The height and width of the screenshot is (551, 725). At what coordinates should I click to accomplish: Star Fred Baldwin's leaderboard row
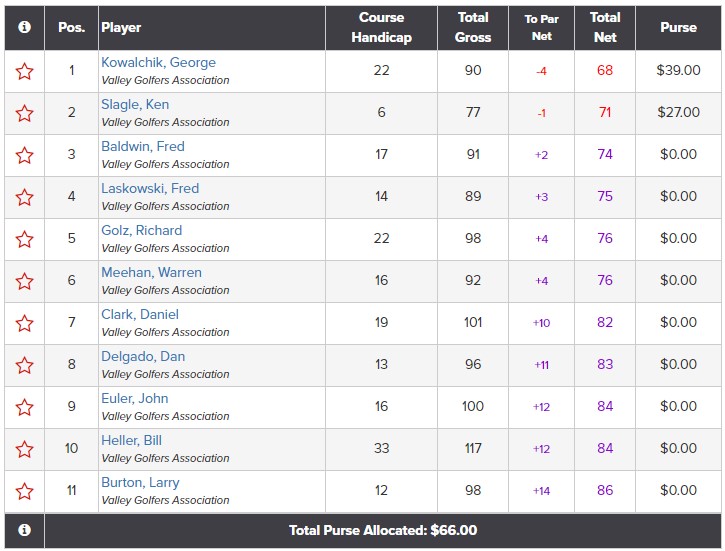pos(25,155)
